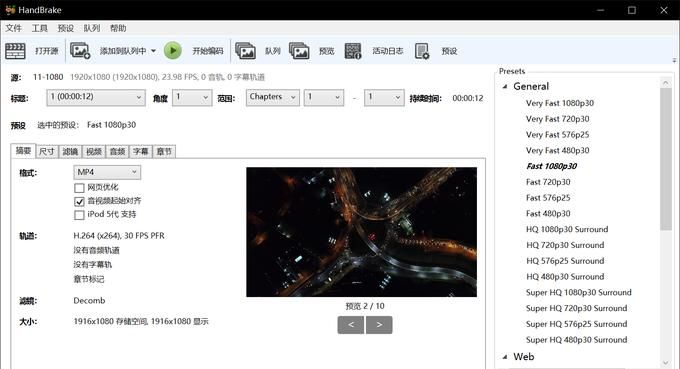The image size is (680, 369).
Task: Open the 队列 menu in menu bar
Action: pyautogui.click(x=92, y=28)
